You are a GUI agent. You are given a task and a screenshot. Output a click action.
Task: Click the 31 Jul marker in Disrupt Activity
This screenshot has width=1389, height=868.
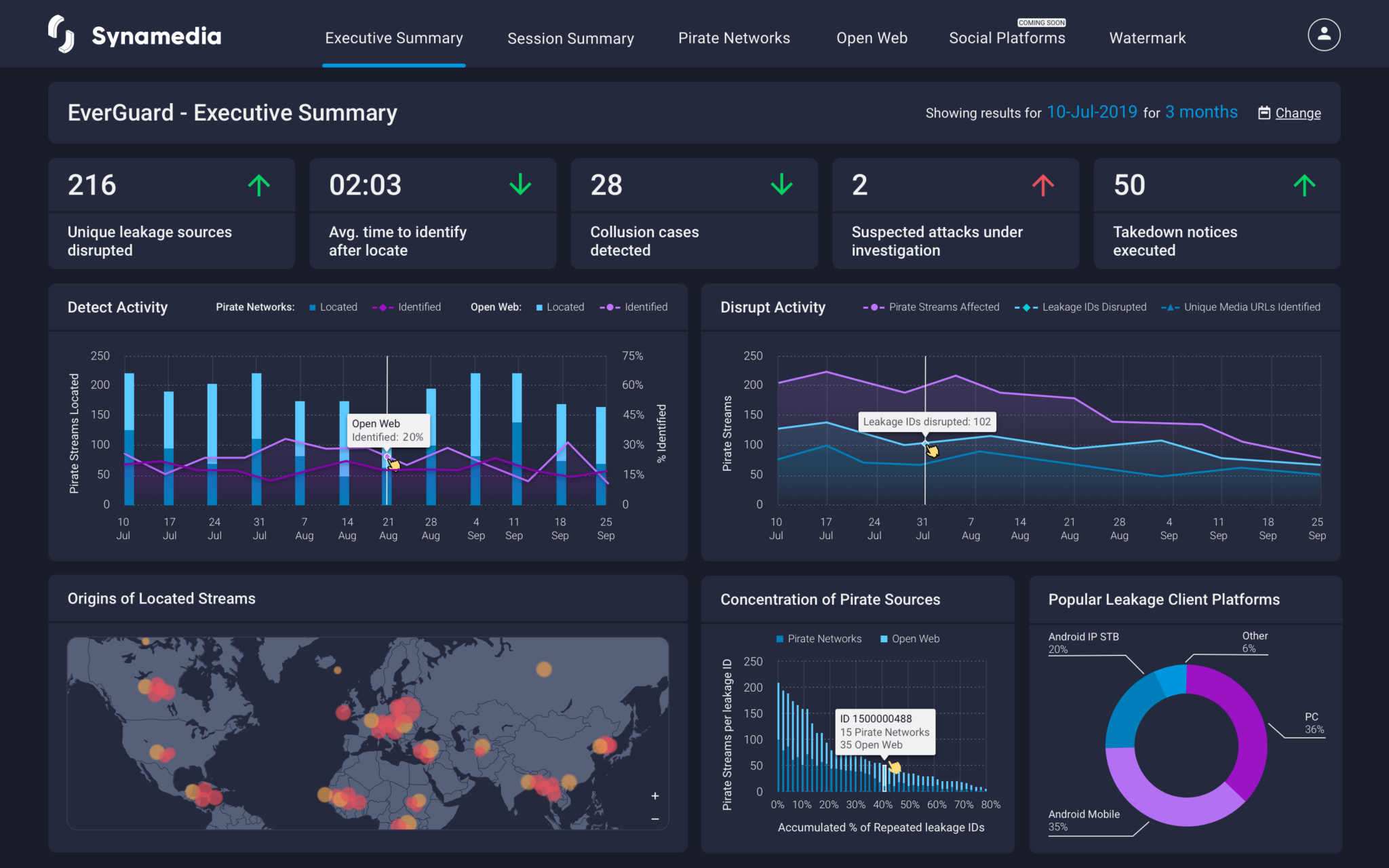(924, 443)
